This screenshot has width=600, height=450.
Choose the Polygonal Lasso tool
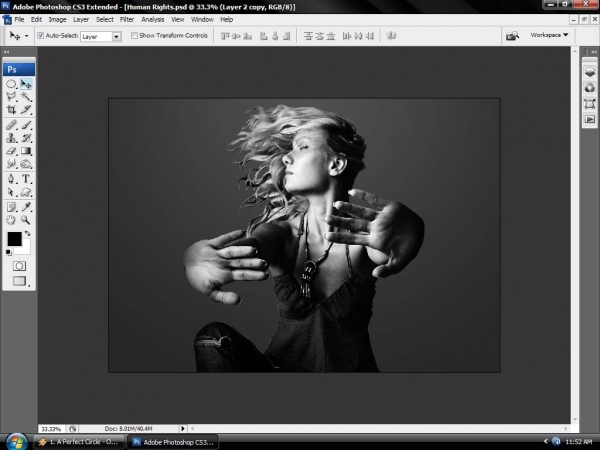tap(11, 96)
